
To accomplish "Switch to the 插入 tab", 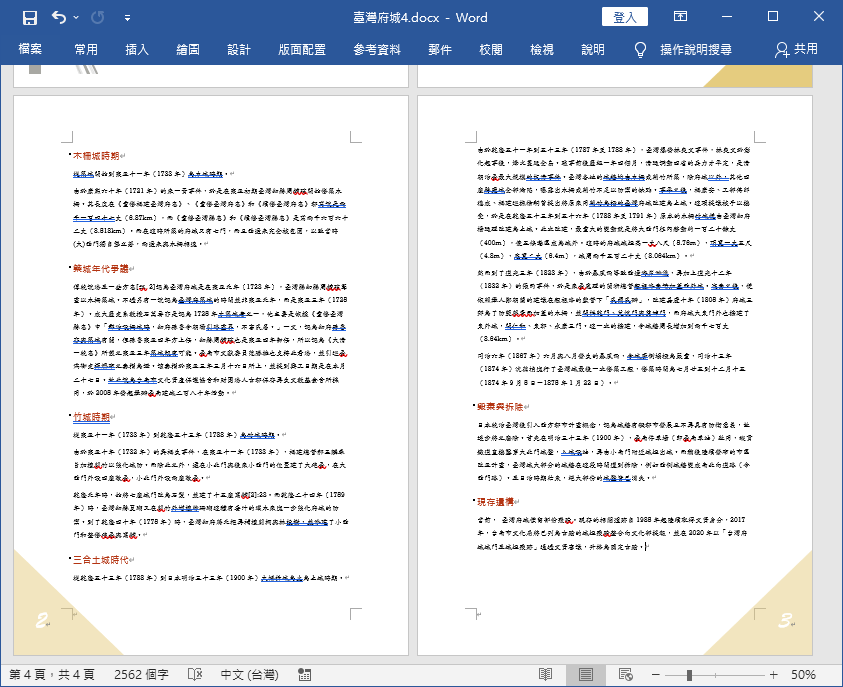I will 137,49.
